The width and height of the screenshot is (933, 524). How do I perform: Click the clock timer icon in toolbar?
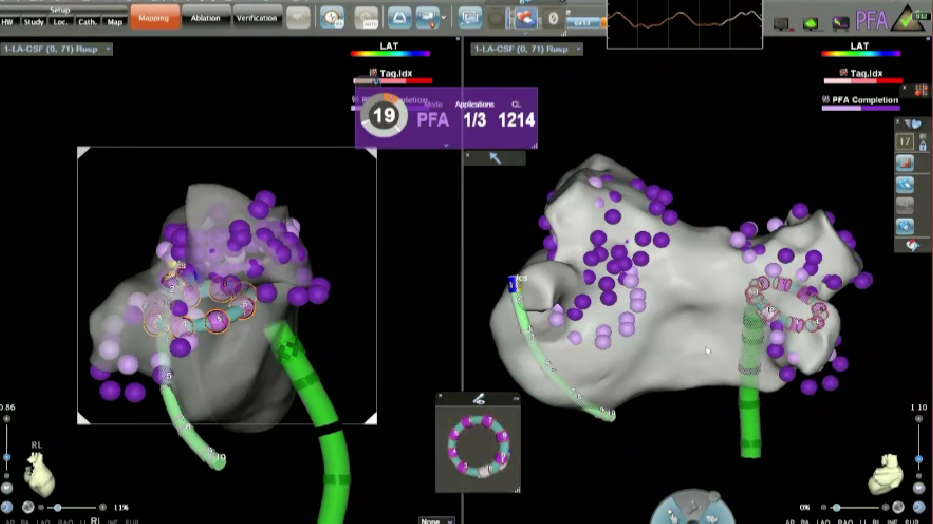(x=332, y=17)
